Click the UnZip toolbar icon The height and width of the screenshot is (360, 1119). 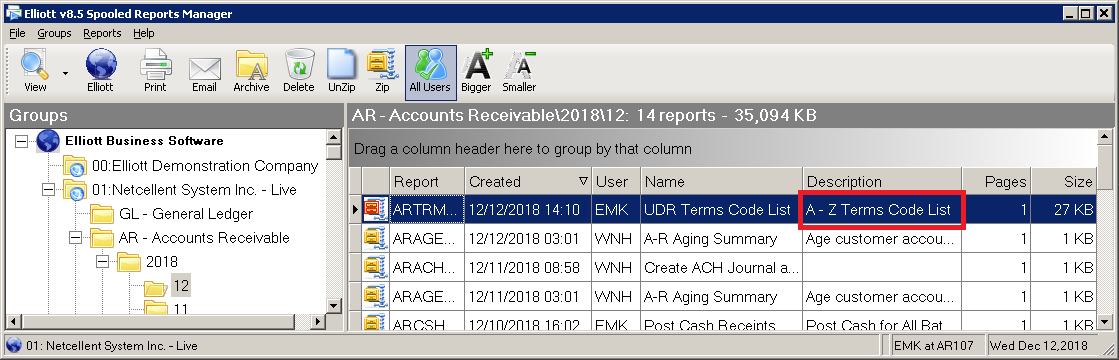pyautogui.click(x=341, y=70)
